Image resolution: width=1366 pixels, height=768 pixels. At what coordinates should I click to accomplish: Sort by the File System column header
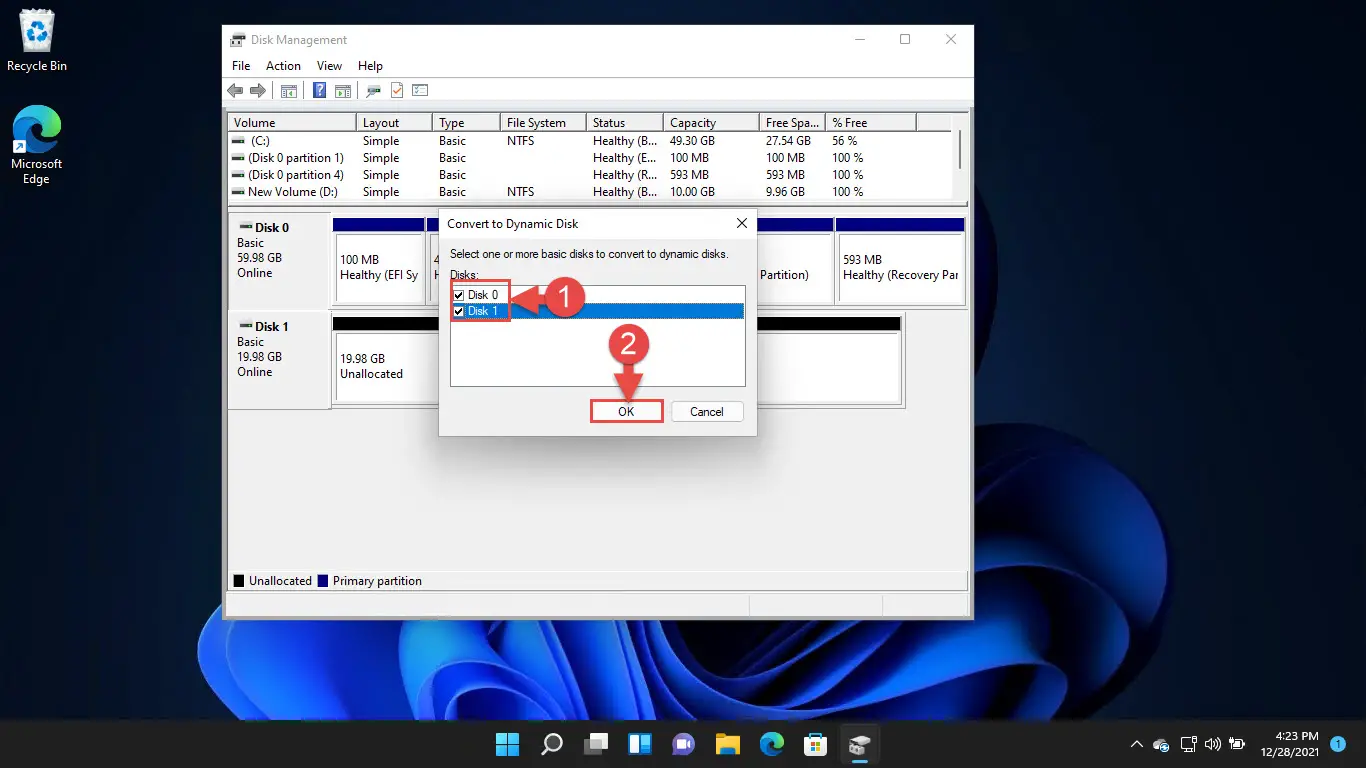(543, 123)
